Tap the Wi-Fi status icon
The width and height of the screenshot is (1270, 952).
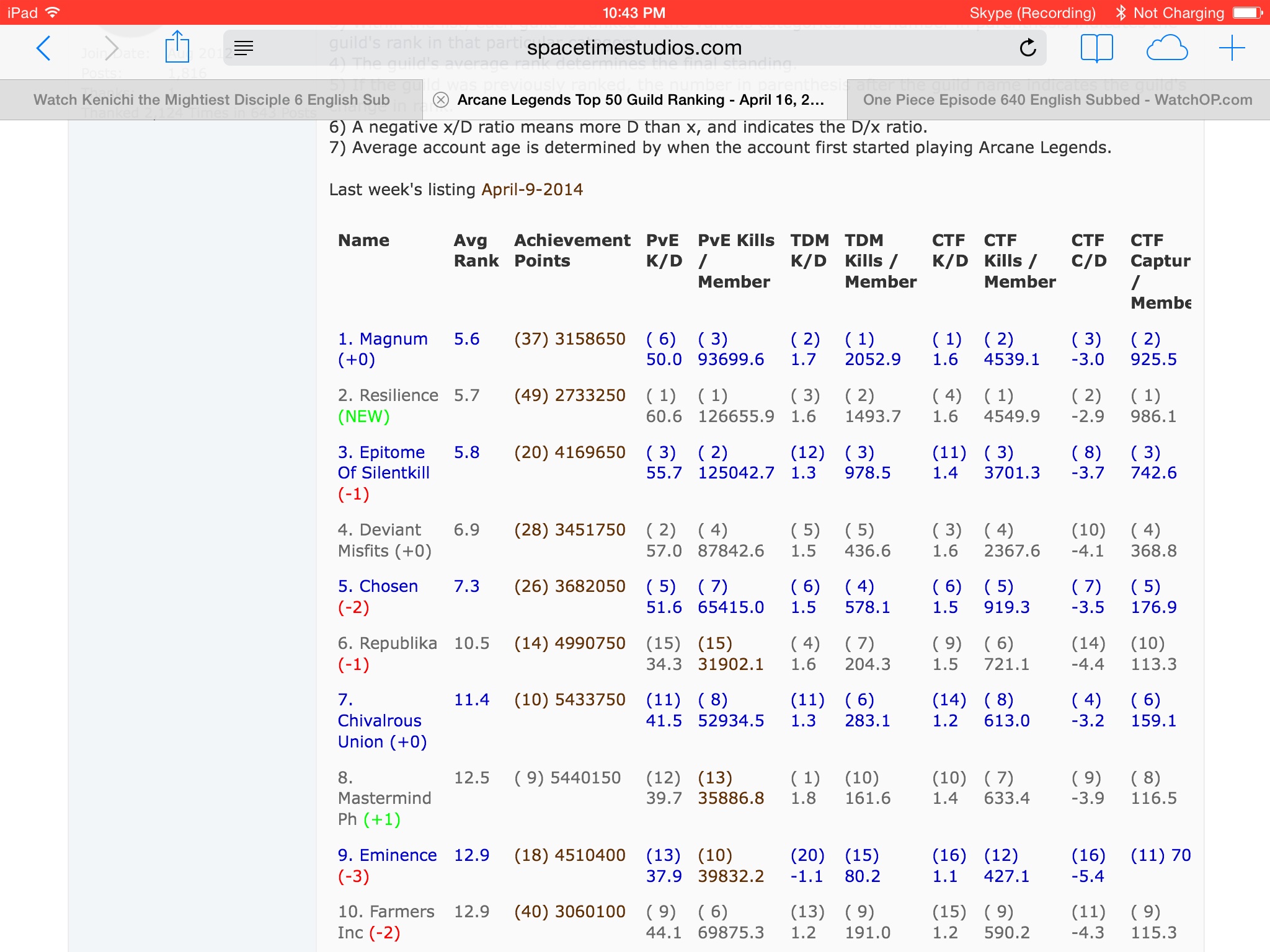coord(53,12)
